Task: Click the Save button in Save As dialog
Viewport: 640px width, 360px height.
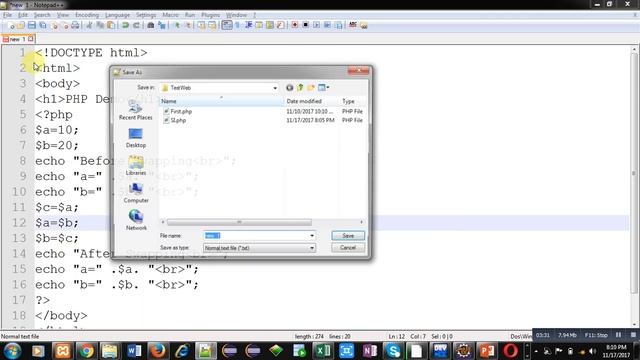Action: pos(348,236)
